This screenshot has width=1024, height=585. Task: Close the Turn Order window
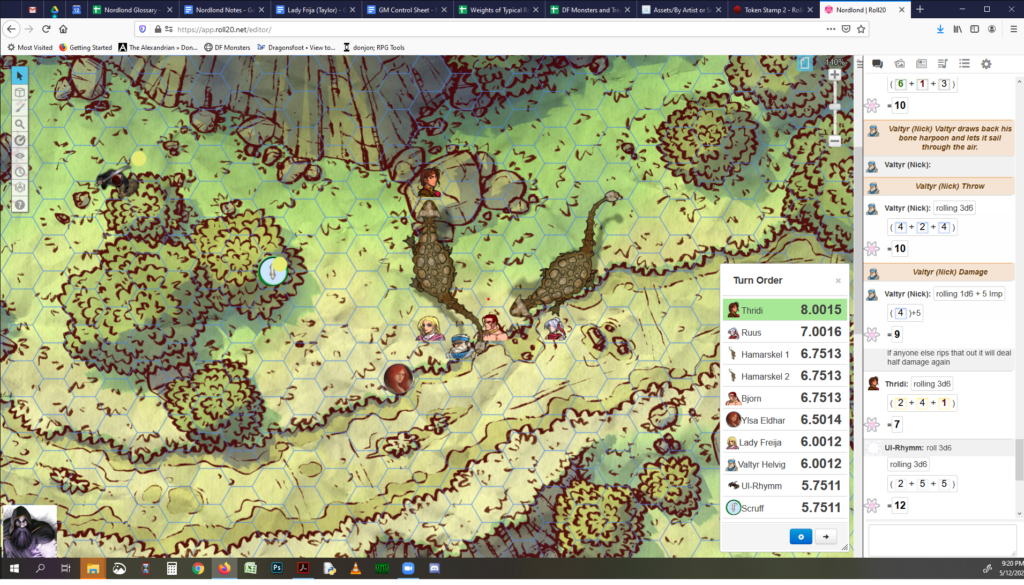coord(838,281)
